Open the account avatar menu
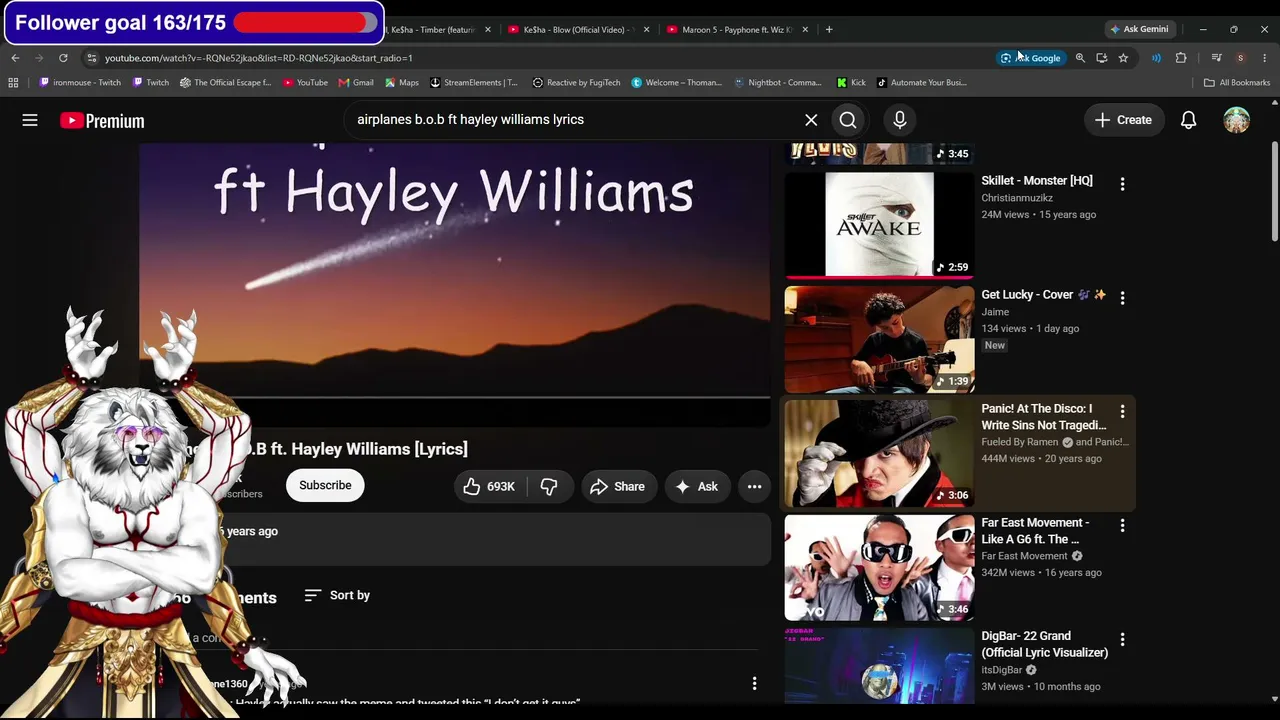The height and width of the screenshot is (720, 1280). [1237, 120]
